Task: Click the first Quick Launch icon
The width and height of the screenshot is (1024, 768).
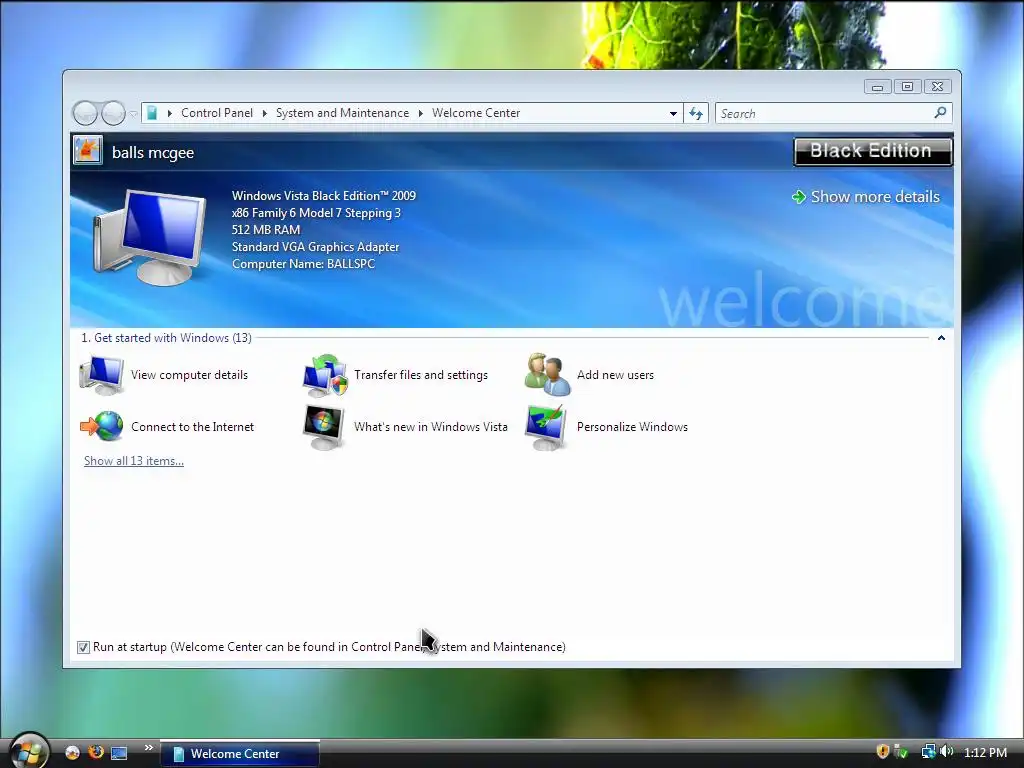Action: pos(72,752)
